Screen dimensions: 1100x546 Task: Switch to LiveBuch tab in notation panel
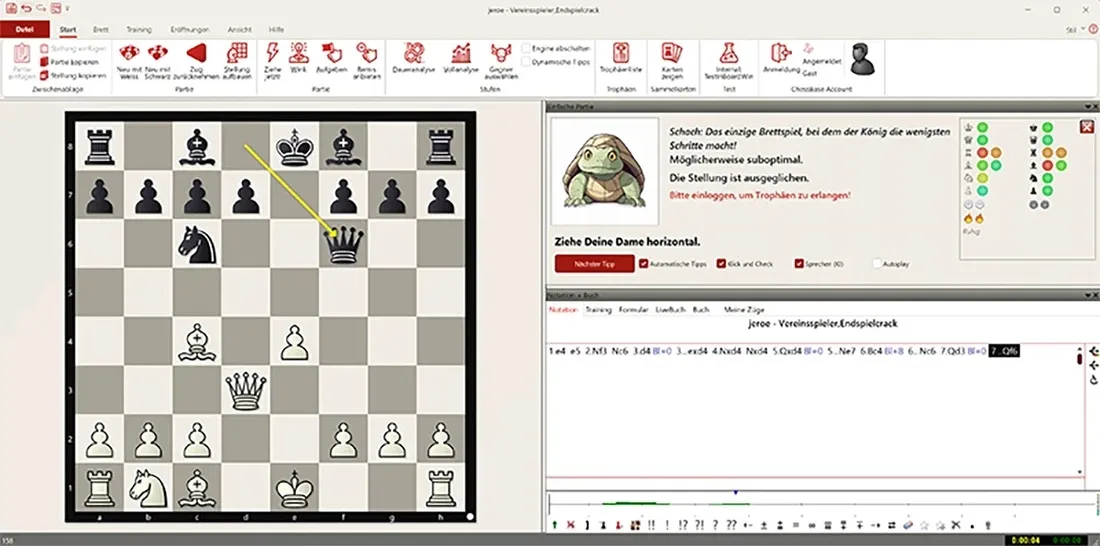pyautogui.click(x=670, y=309)
